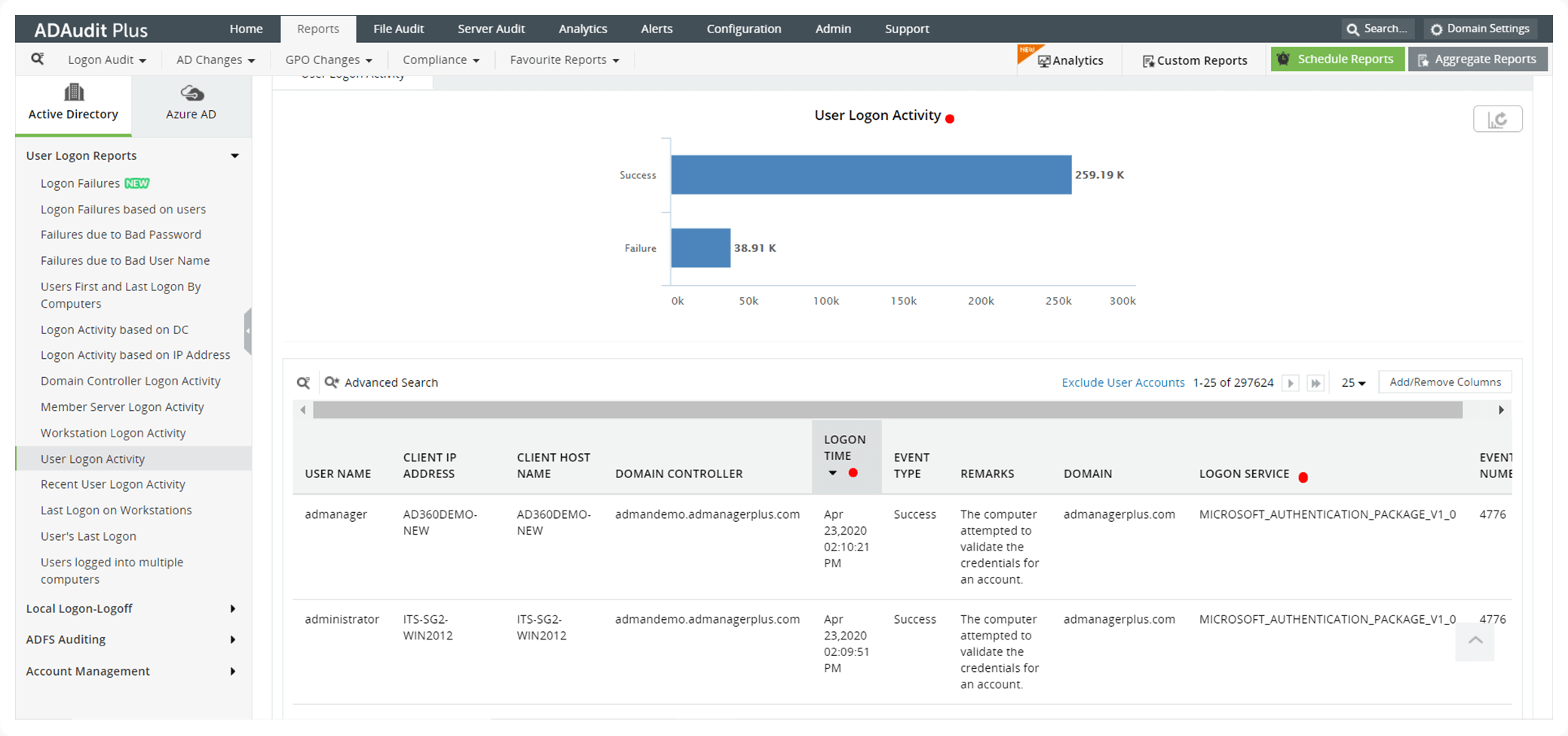This screenshot has height=736, width=1568.
Task: Click the Search field in top bar
Action: (x=1377, y=29)
